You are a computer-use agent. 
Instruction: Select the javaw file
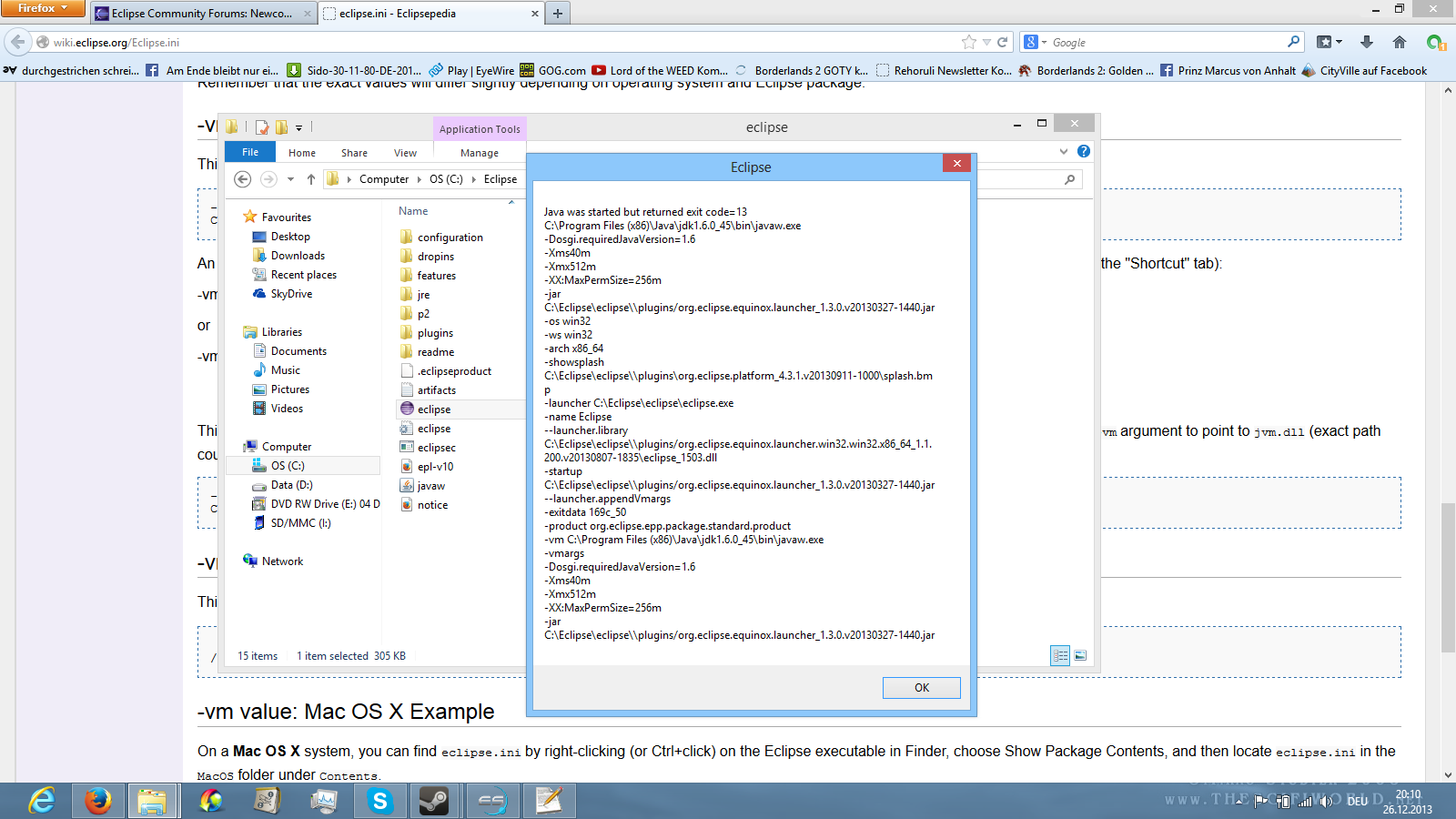[422, 486]
